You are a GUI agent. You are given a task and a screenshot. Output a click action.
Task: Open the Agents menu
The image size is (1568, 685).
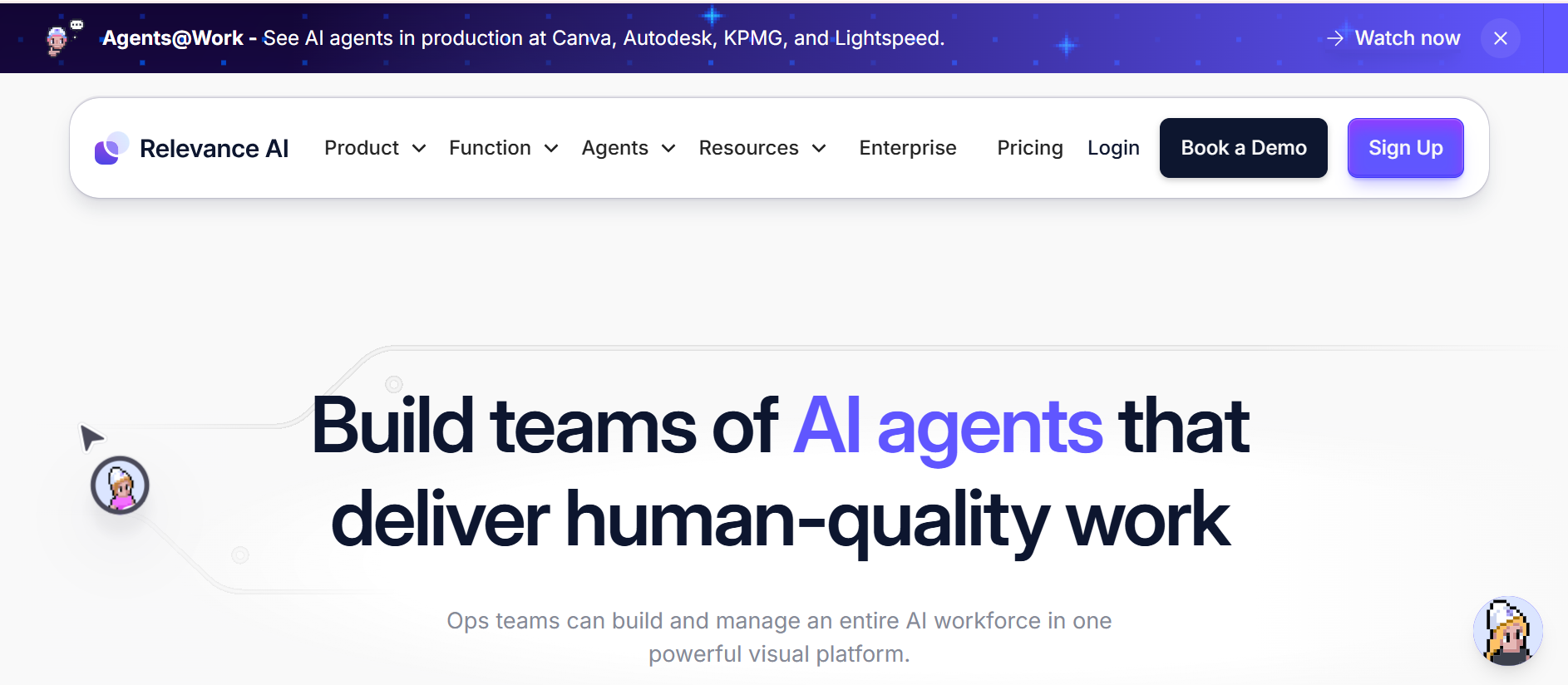629,148
